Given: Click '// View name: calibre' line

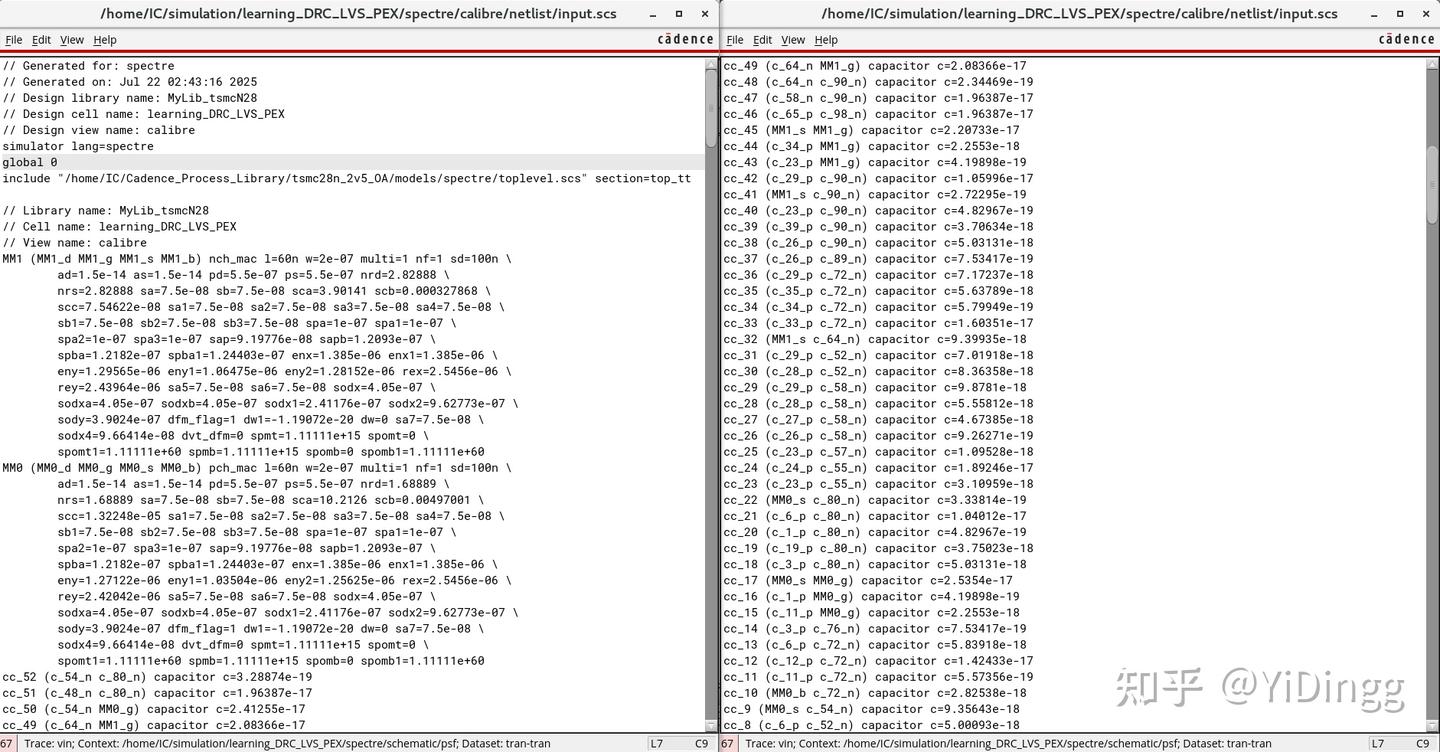Looking at the screenshot, I should click(74, 243).
